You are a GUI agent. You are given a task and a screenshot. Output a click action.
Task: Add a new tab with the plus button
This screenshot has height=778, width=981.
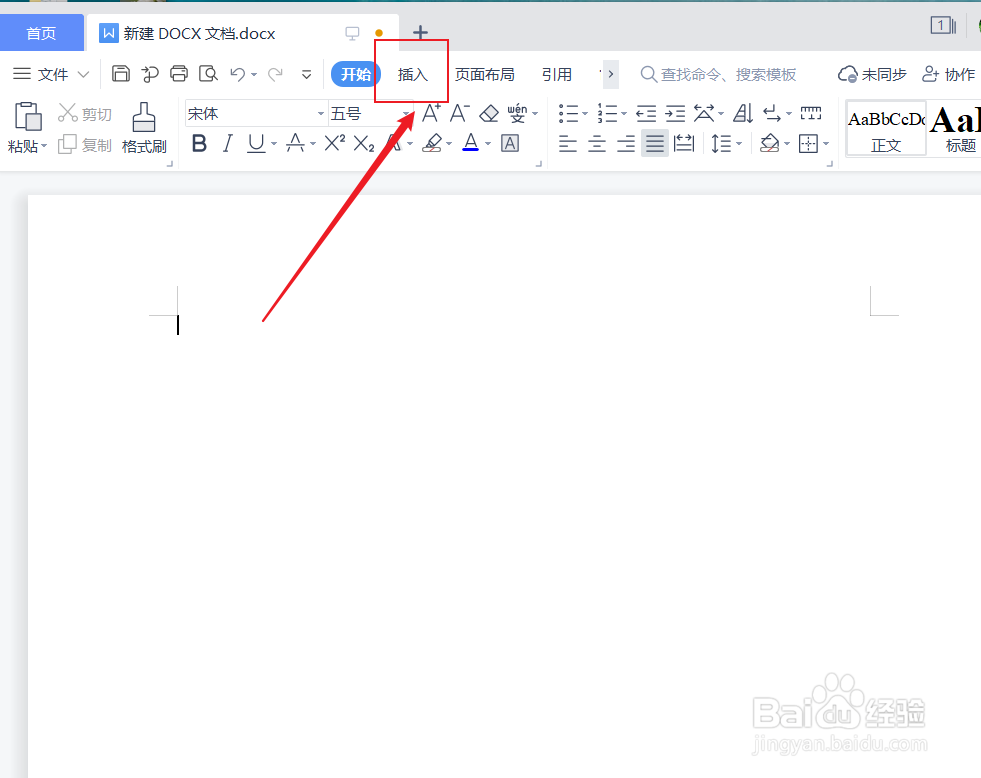tap(420, 33)
